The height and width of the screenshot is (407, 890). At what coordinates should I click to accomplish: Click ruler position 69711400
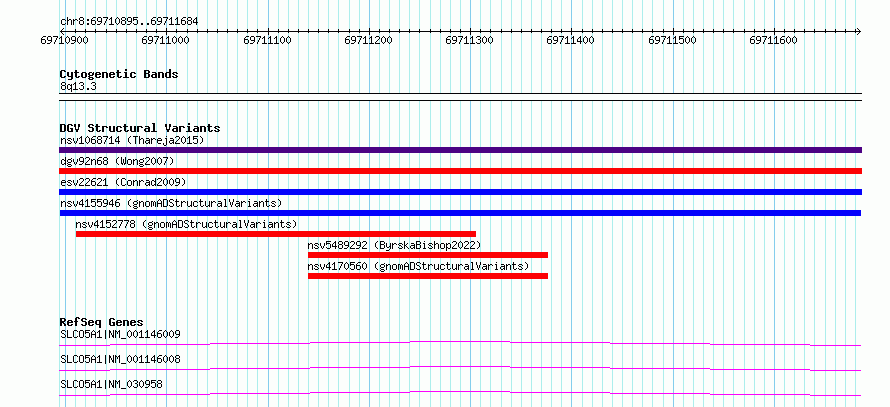[x=571, y=40]
